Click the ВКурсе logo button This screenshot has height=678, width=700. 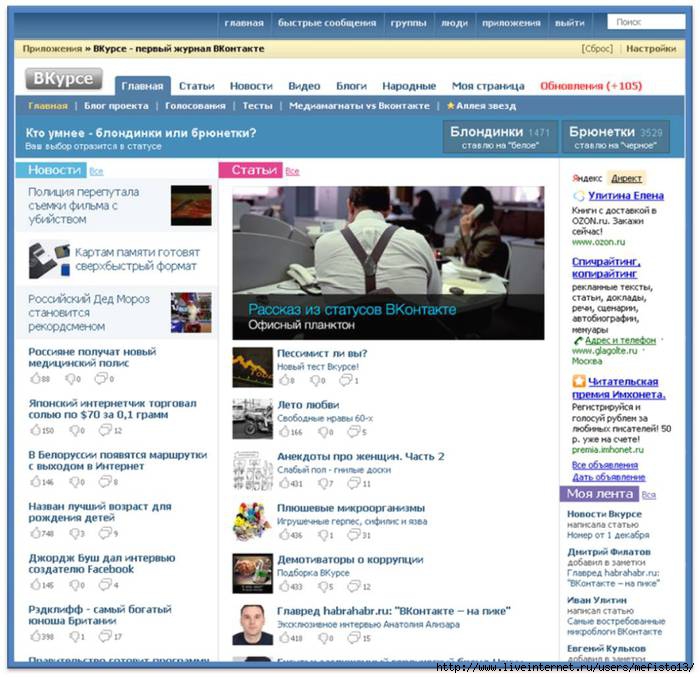point(63,79)
